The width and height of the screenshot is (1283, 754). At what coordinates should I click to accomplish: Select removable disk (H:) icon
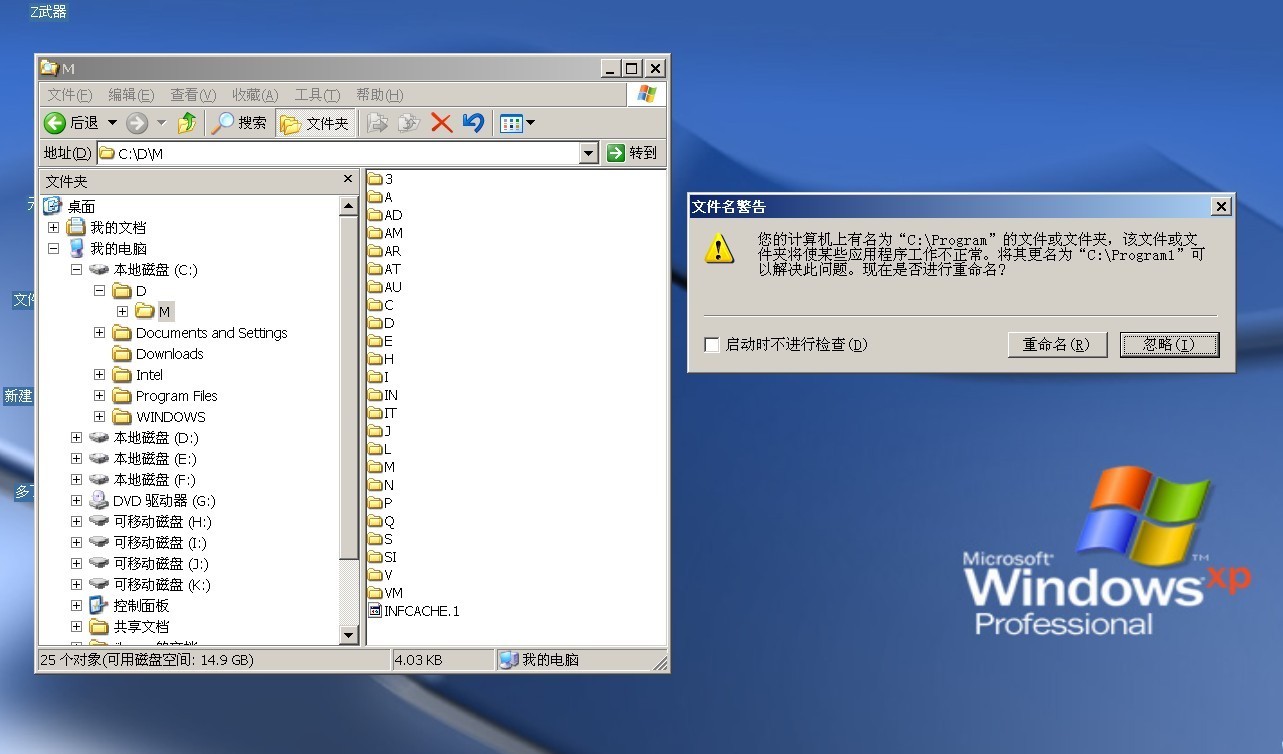[x=99, y=522]
